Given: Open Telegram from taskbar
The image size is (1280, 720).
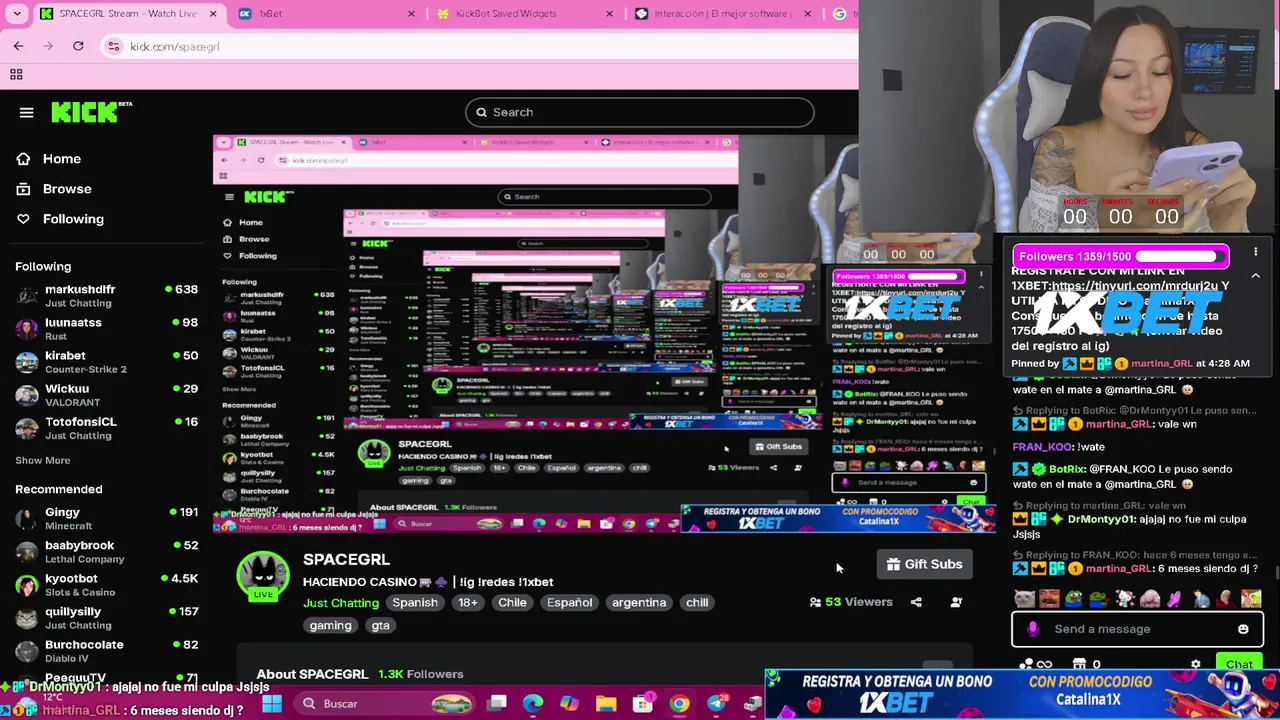Looking at the screenshot, I should coord(716,704).
